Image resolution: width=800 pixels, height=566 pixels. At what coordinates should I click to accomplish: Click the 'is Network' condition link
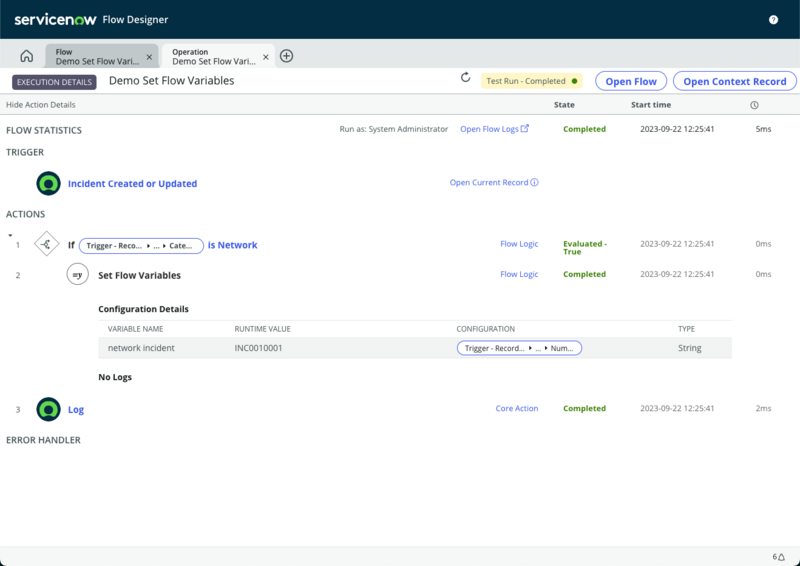click(x=232, y=245)
